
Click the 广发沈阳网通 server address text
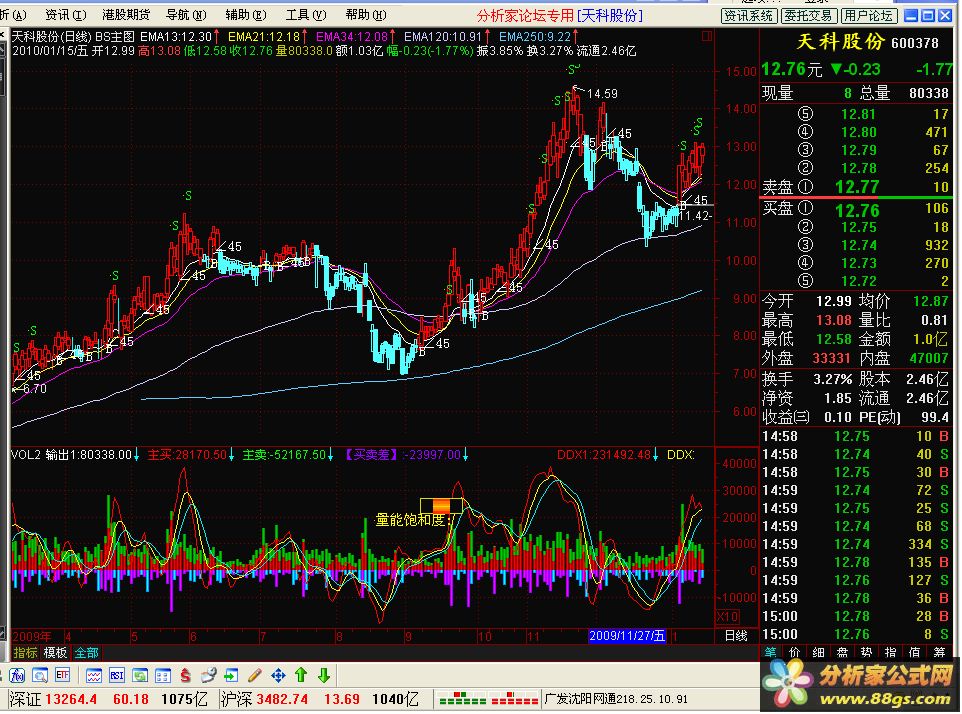click(x=616, y=699)
